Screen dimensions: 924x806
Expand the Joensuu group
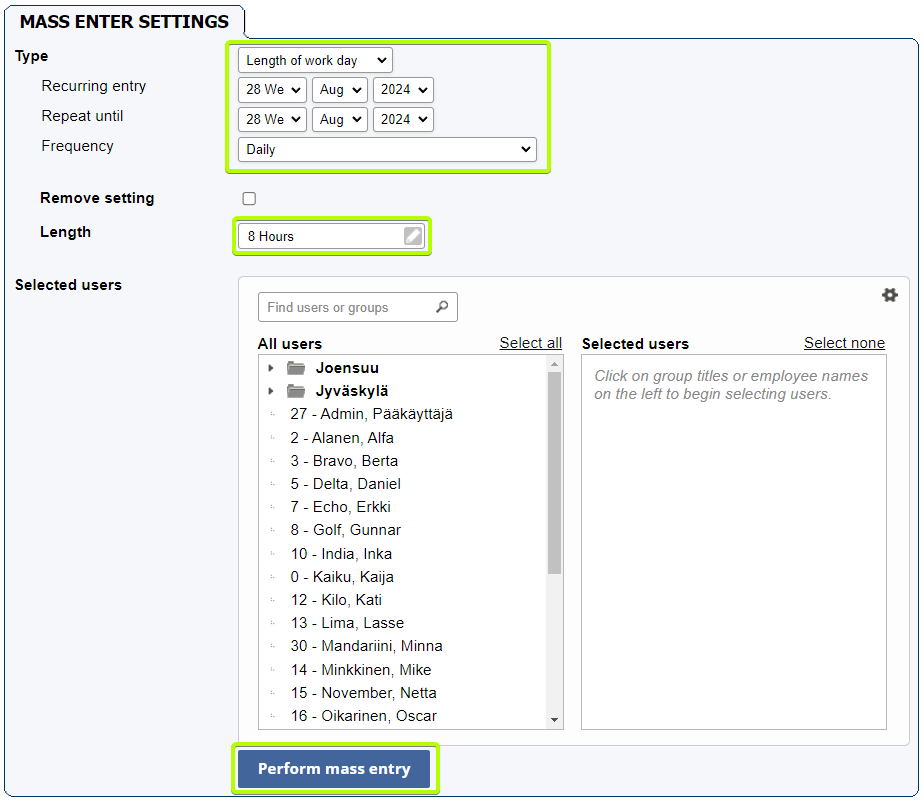point(270,368)
